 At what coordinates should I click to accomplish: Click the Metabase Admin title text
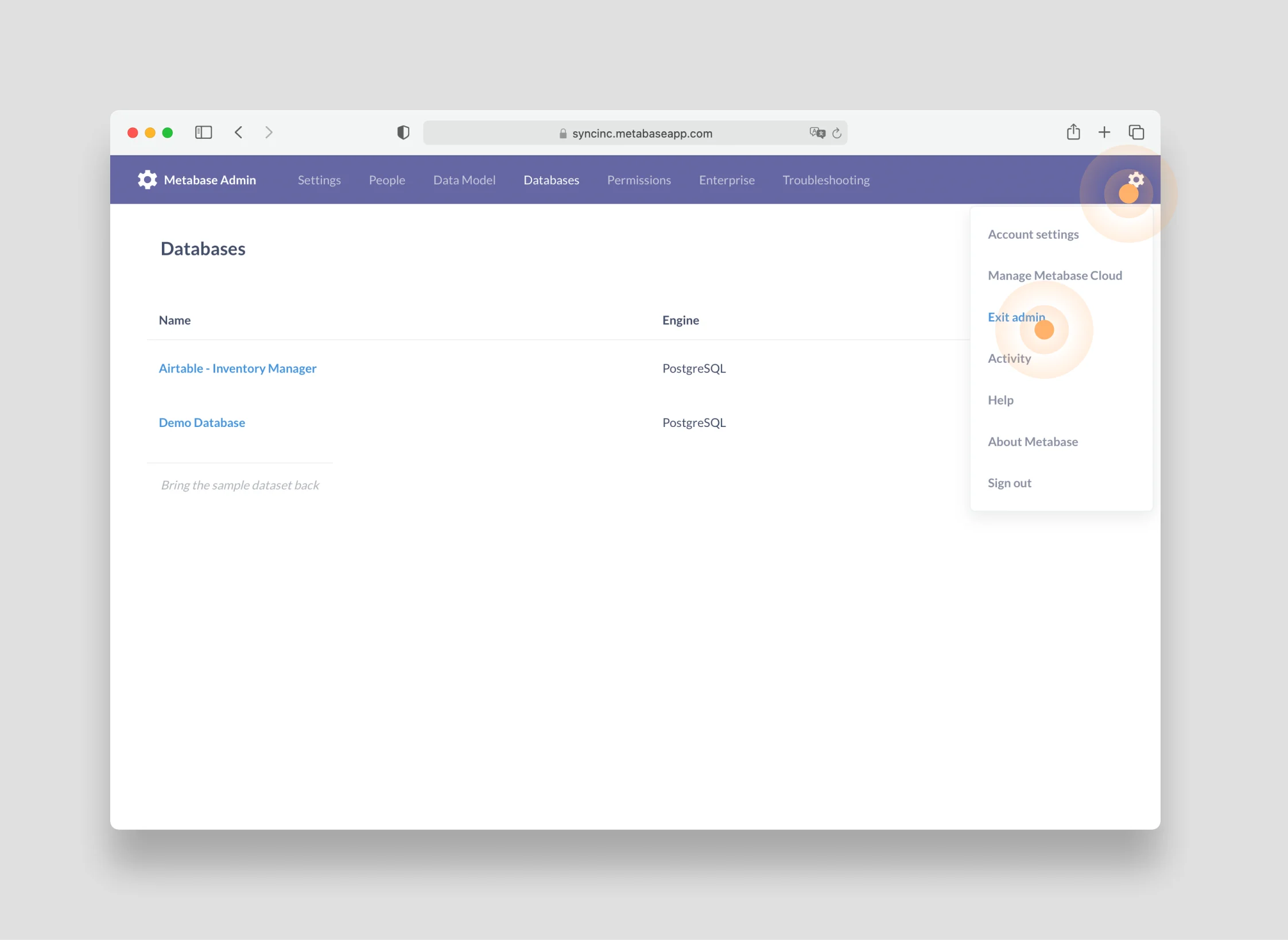tap(210, 180)
